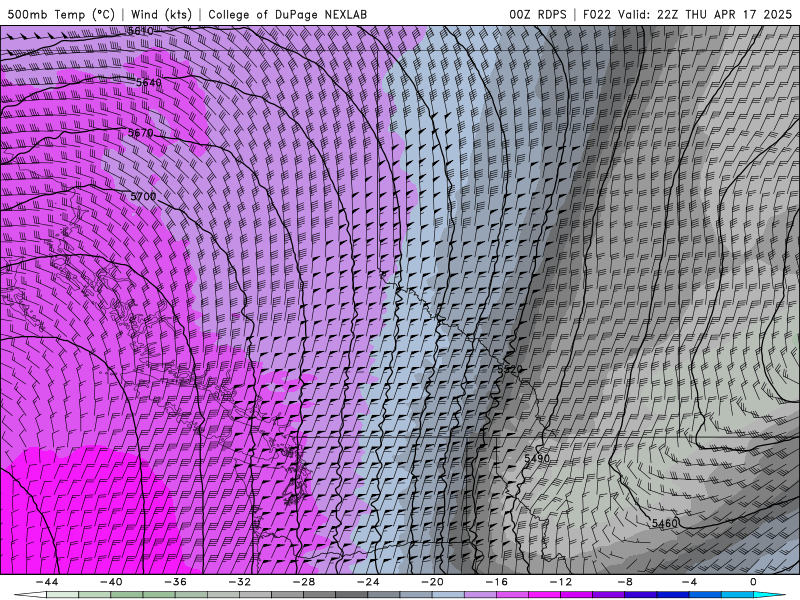This screenshot has width=800, height=600.
Task: Click the "500mb Temp (°C)" title text
Action: (x=61, y=14)
